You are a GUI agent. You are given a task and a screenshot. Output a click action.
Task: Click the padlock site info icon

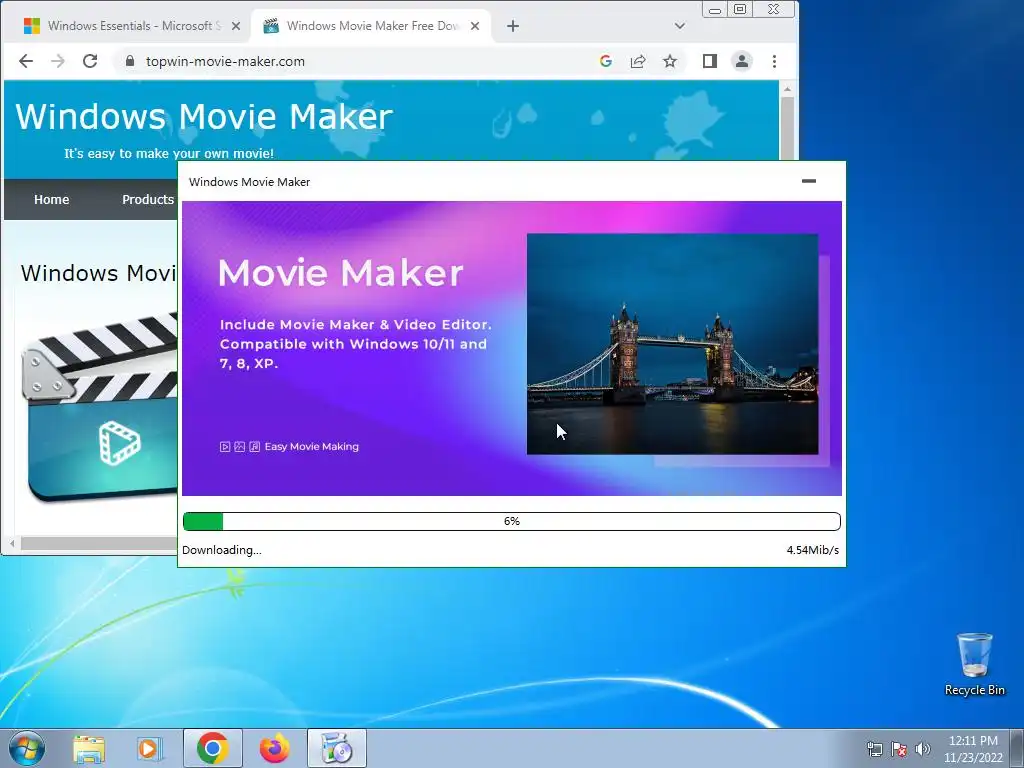coord(130,61)
